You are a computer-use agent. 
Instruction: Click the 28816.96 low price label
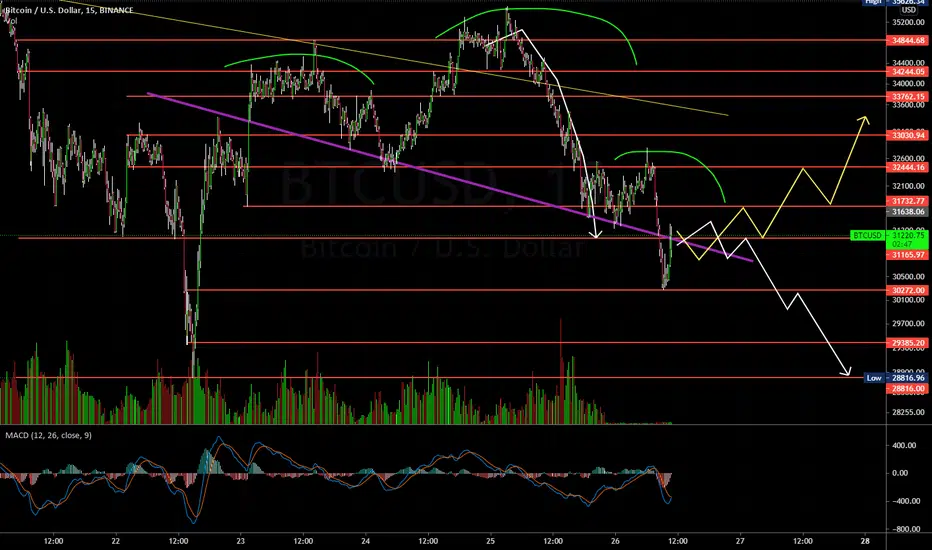(x=909, y=378)
